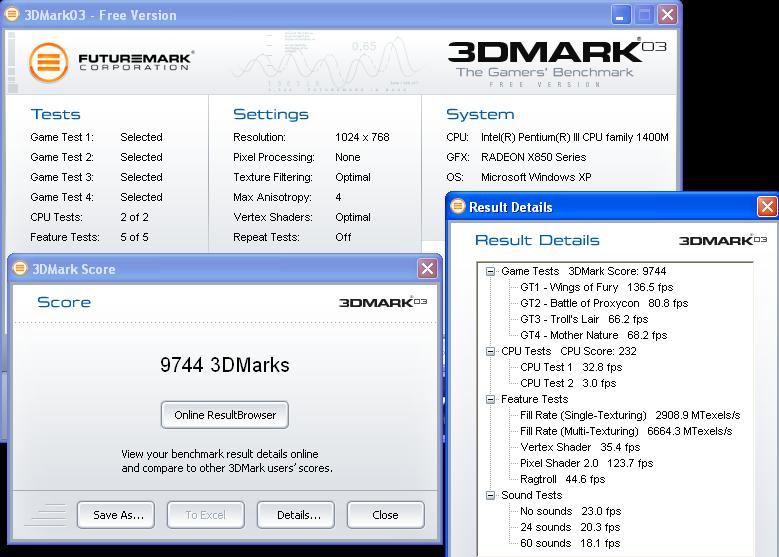Select Fill Rate (Single-Texturing) row
The image size is (779, 557).
pos(630,415)
